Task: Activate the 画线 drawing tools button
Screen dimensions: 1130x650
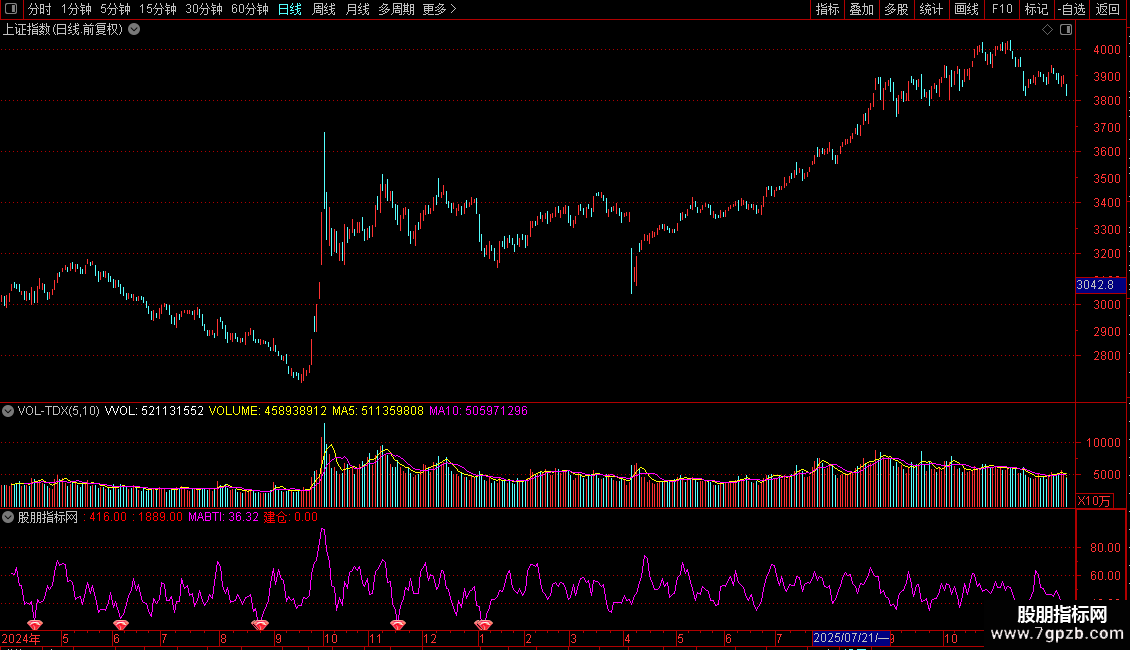Action: [x=966, y=9]
